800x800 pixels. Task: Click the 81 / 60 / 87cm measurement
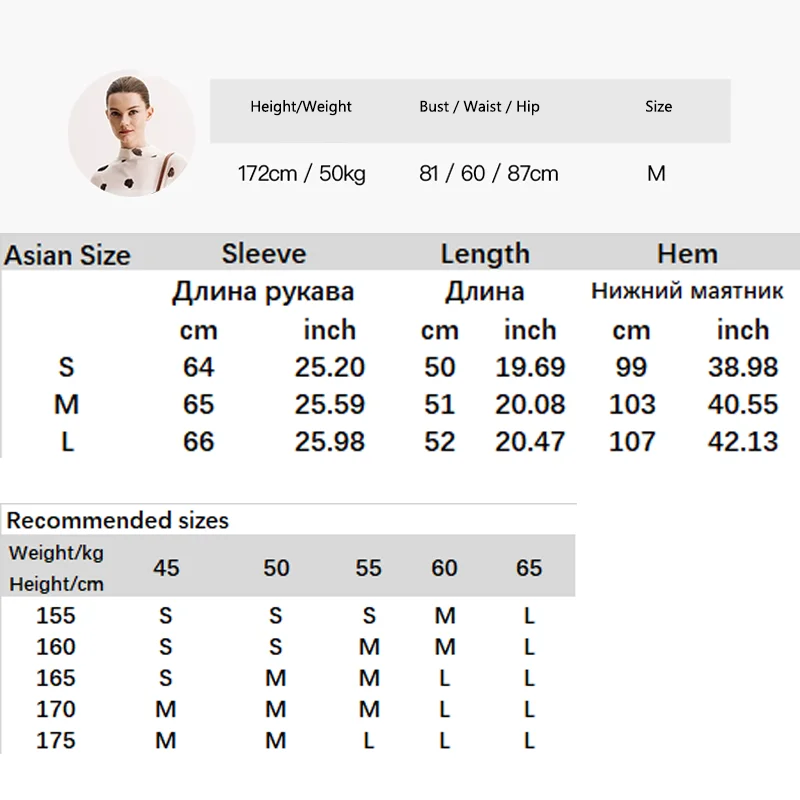pyautogui.click(x=488, y=174)
